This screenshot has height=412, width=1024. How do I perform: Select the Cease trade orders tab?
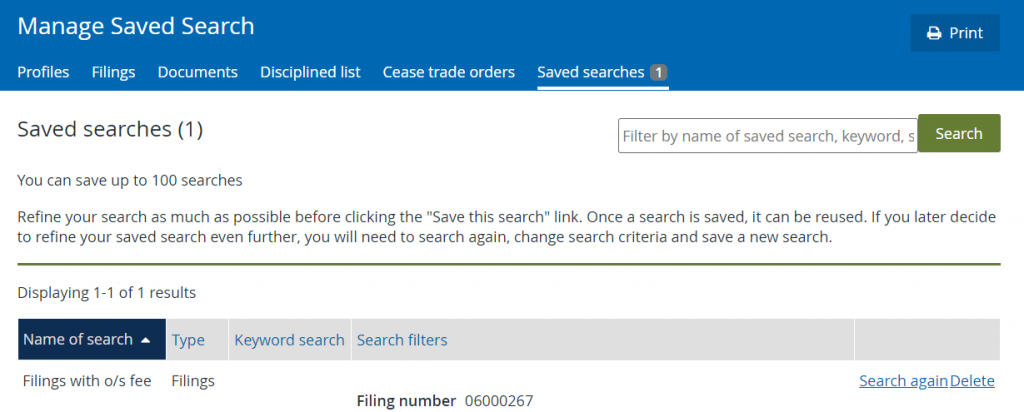point(449,72)
